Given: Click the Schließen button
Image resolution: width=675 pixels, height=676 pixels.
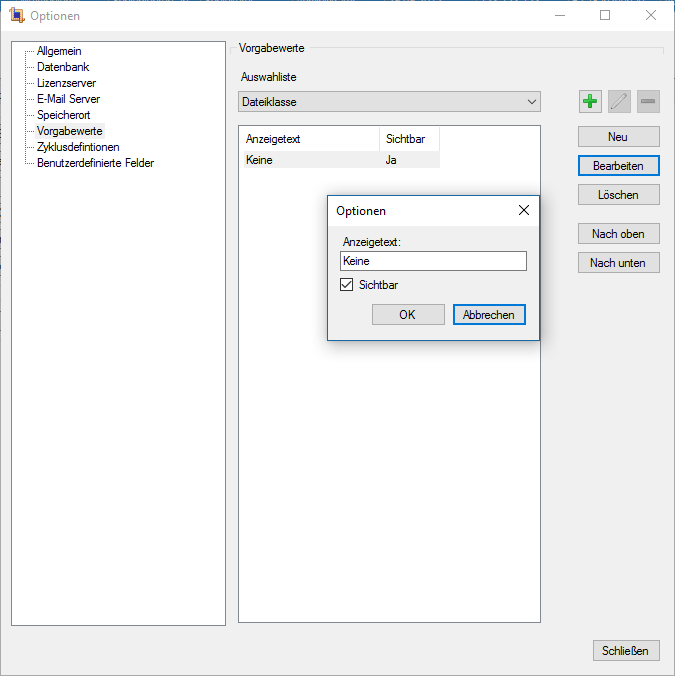Looking at the screenshot, I should [x=626, y=651].
